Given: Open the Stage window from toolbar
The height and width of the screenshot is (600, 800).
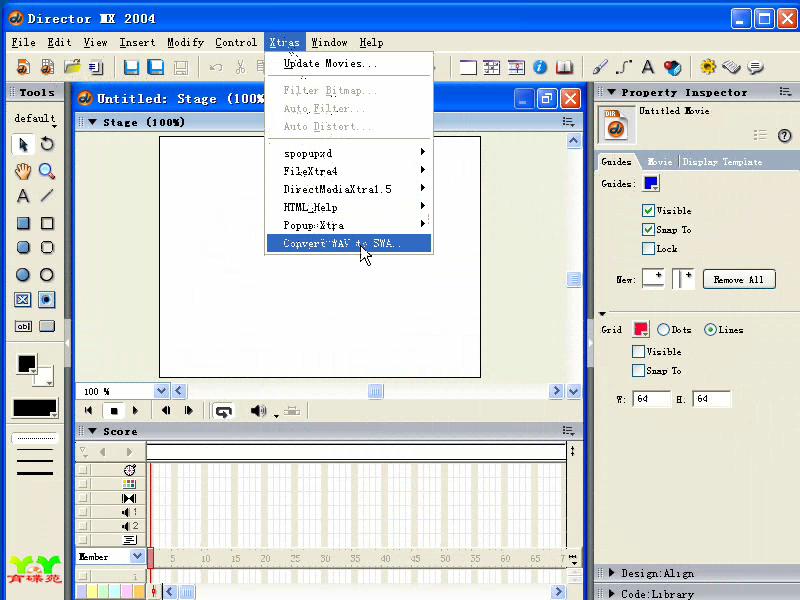Looking at the screenshot, I should pyautogui.click(x=468, y=67).
